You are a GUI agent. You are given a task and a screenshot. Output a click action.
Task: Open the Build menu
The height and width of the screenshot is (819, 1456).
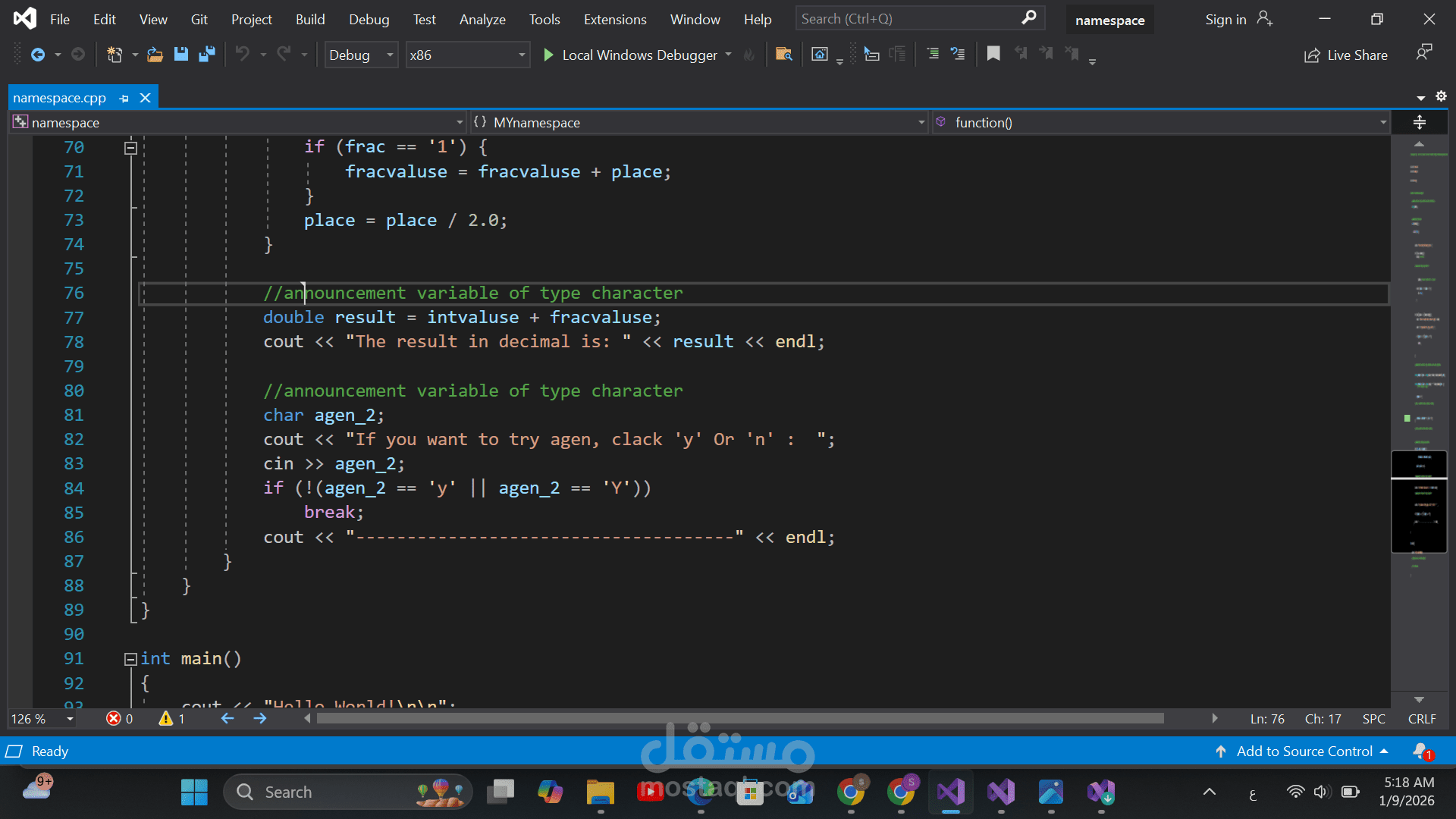click(x=309, y=20)
